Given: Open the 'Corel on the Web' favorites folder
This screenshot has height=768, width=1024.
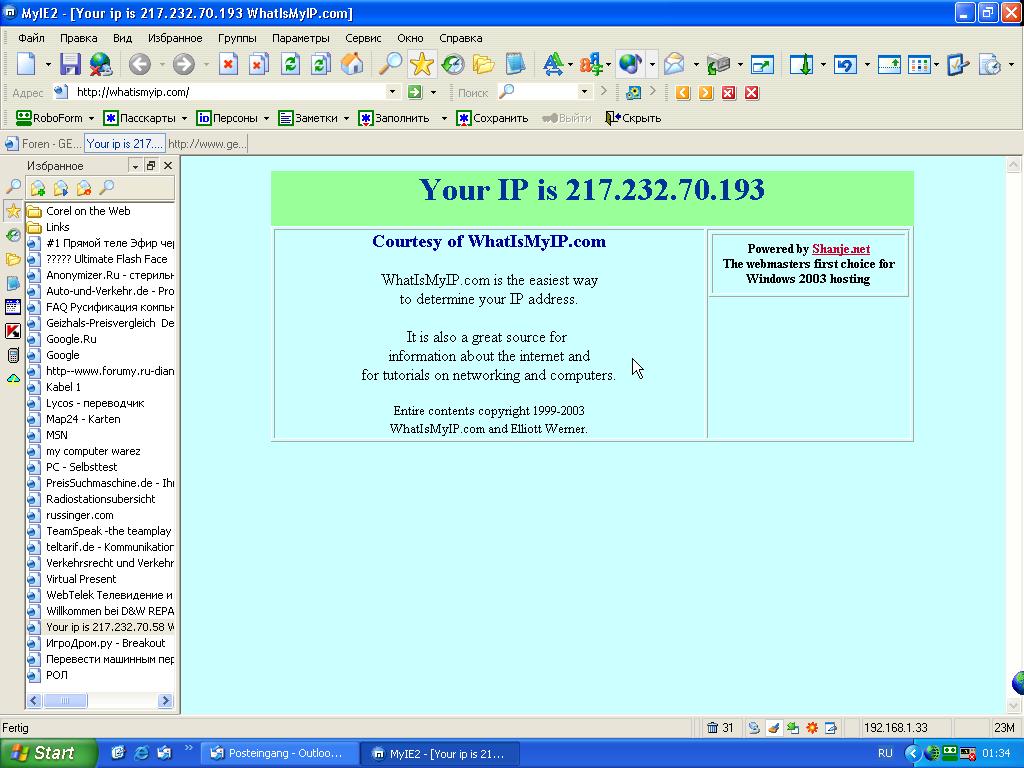Looking at the screenshot, I should click(x=88, y=211).
